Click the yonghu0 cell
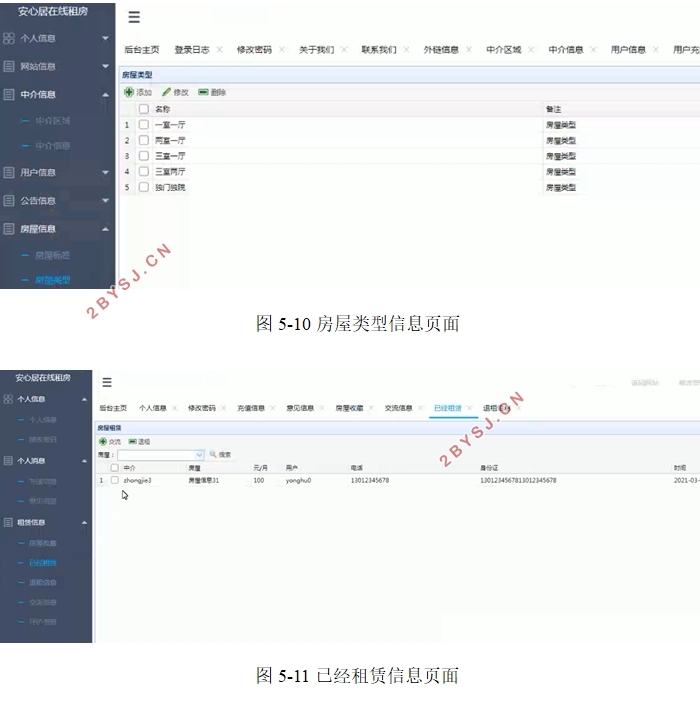 pos(298,480)
